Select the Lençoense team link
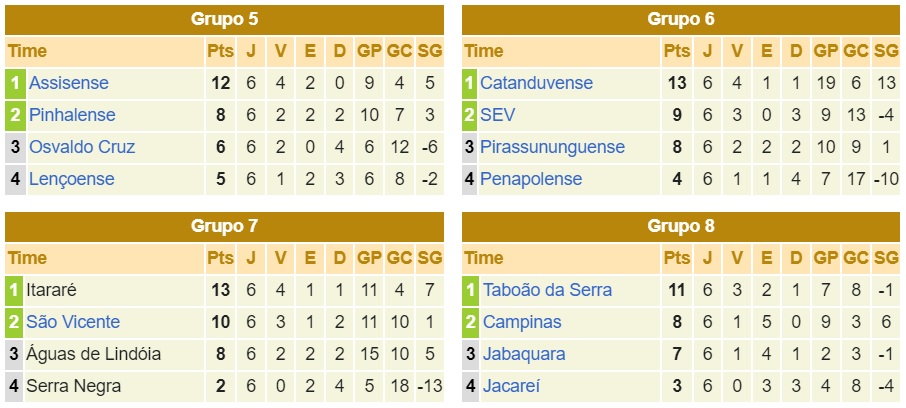This screenshot has height=408, width=906. pyautogui.click(x=71, y=179)
